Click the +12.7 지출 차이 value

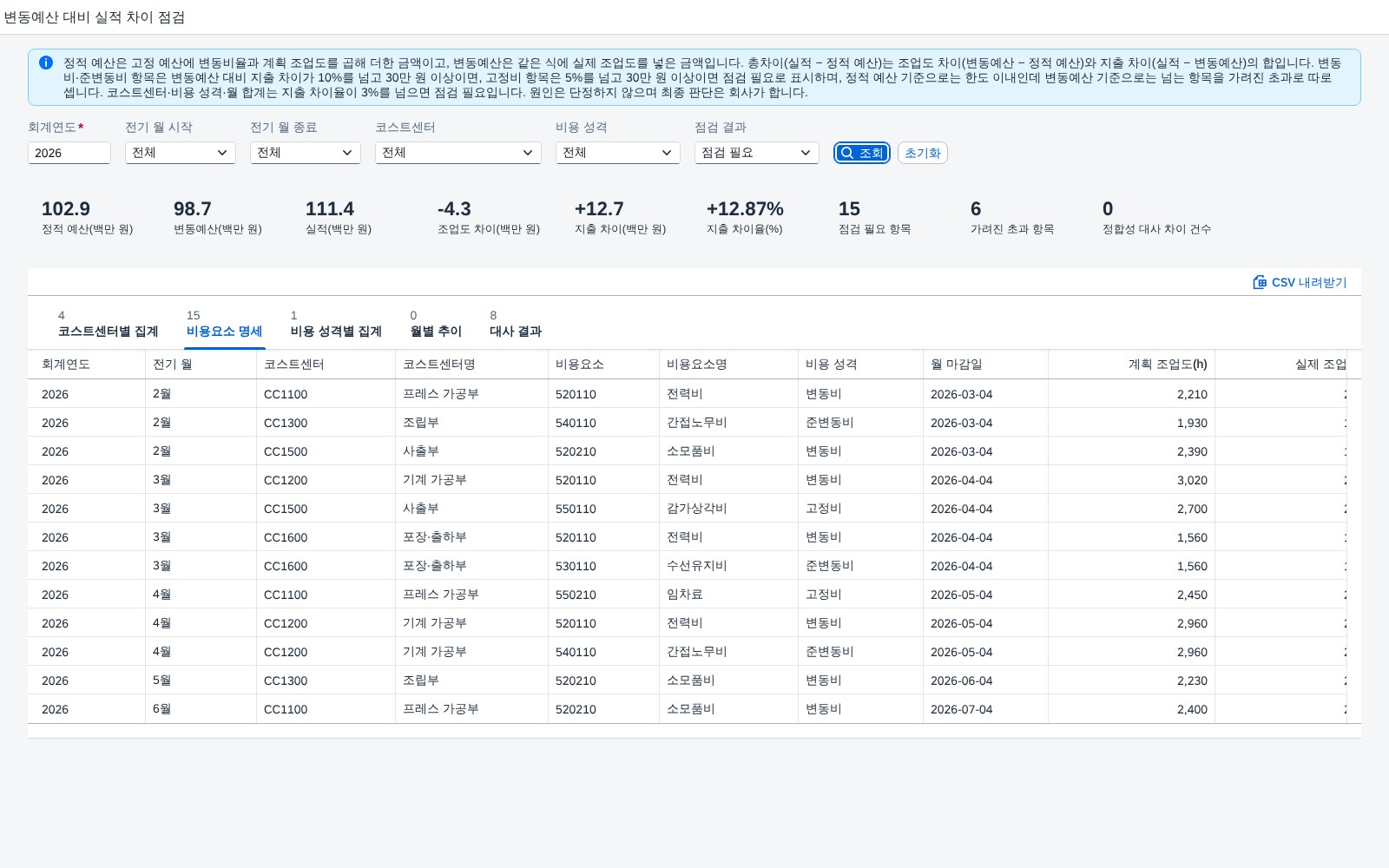tap(599, 209)
